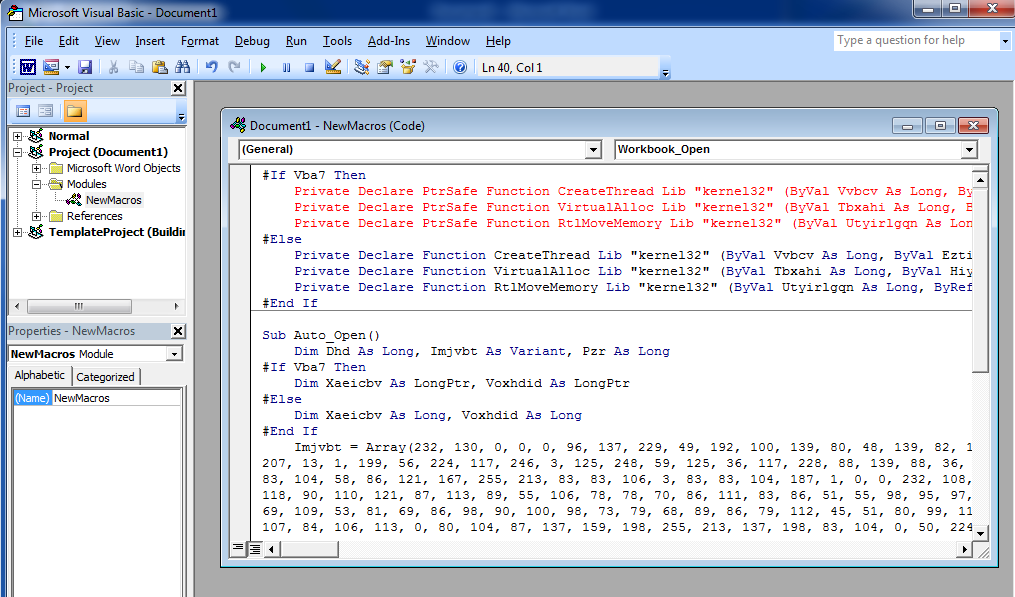1015x597 pixels.
Task: Click View Code icon in Project pane
Action: (x=23, y=111)
